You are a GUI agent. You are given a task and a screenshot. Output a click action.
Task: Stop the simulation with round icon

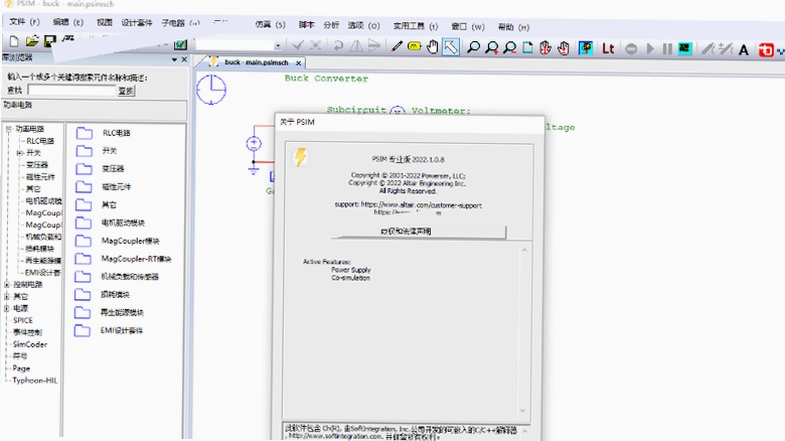[631, 49]
